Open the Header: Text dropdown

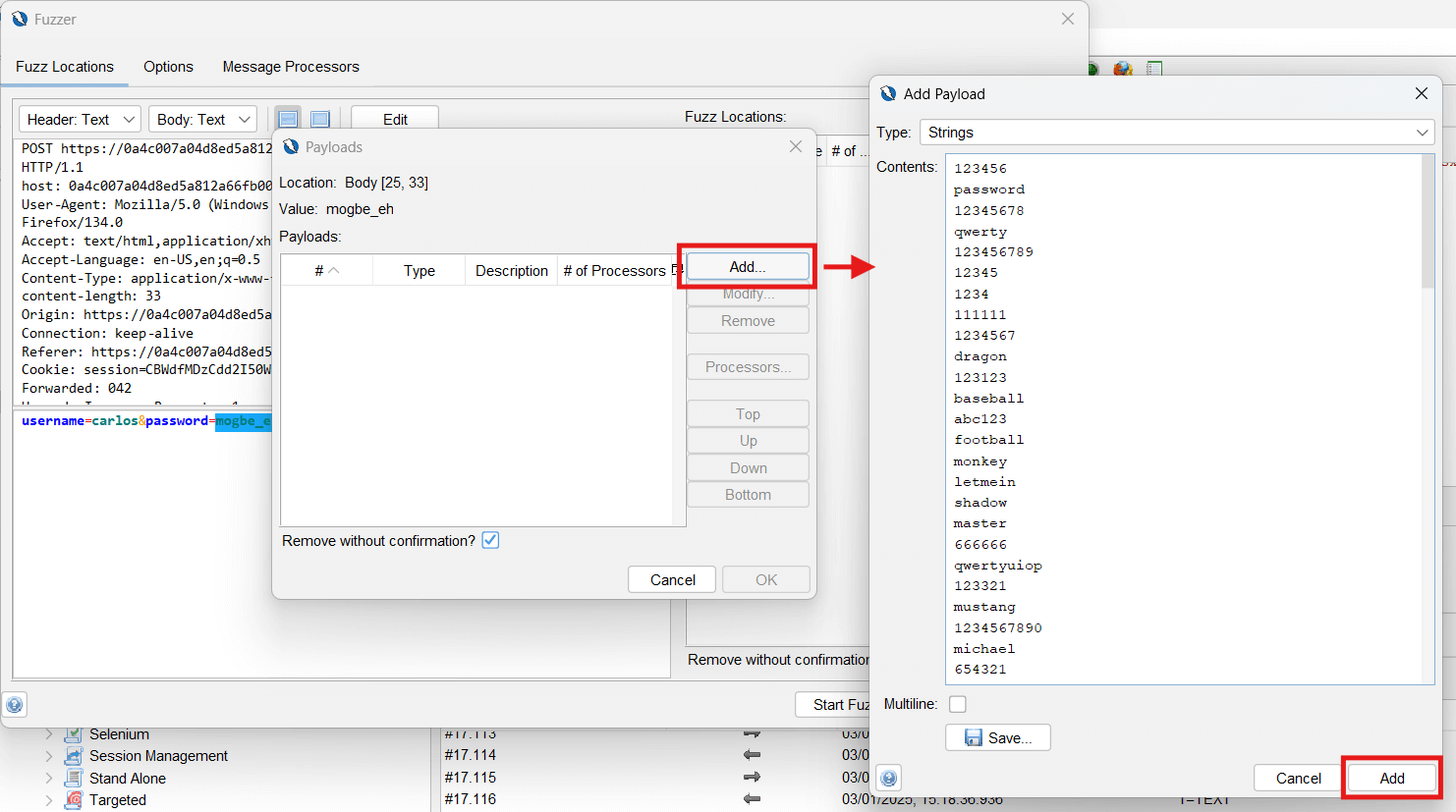point(79,118)
